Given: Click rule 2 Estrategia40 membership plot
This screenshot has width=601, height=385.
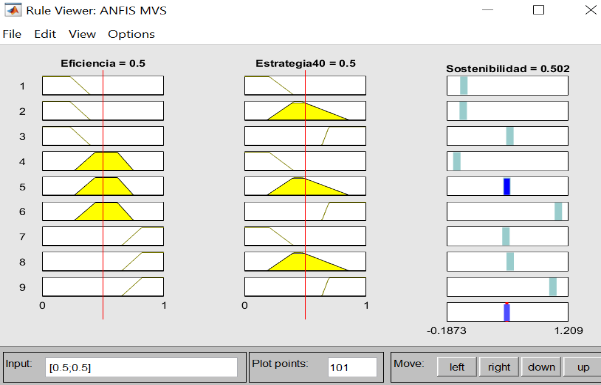Looking at the screenshot, I should [x=305, y=111].
